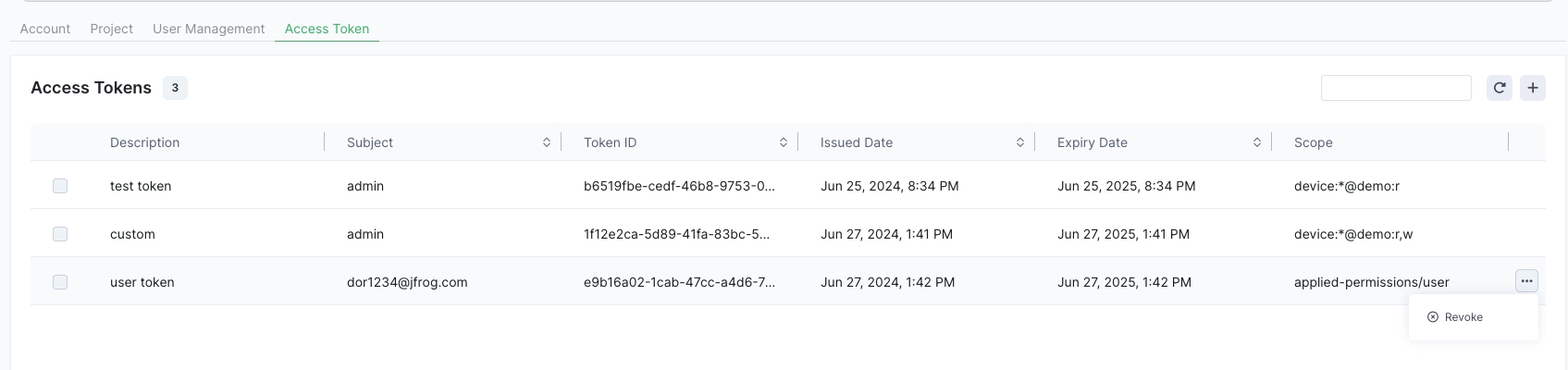The height and width of the screenshot is (370, 1568).
Task: Click the plus icon to add token
Action: tap(1533, 88)
